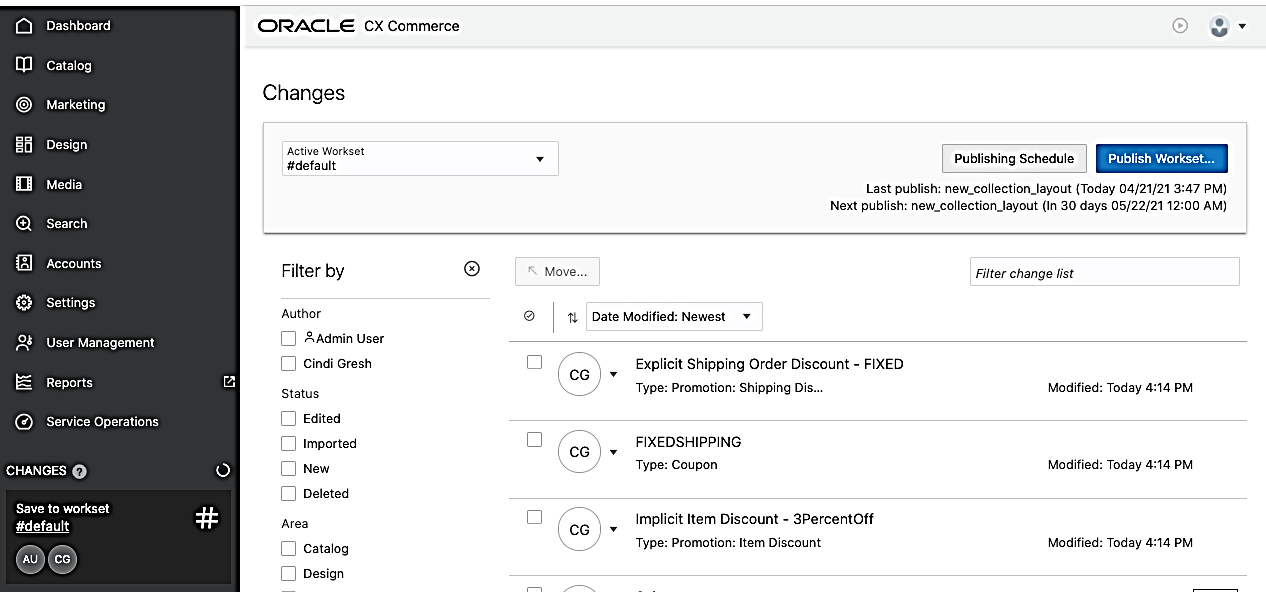Screen dimensions: 1266x592
Task: Open the Catalog book icon
Action: tap(24, 65)
